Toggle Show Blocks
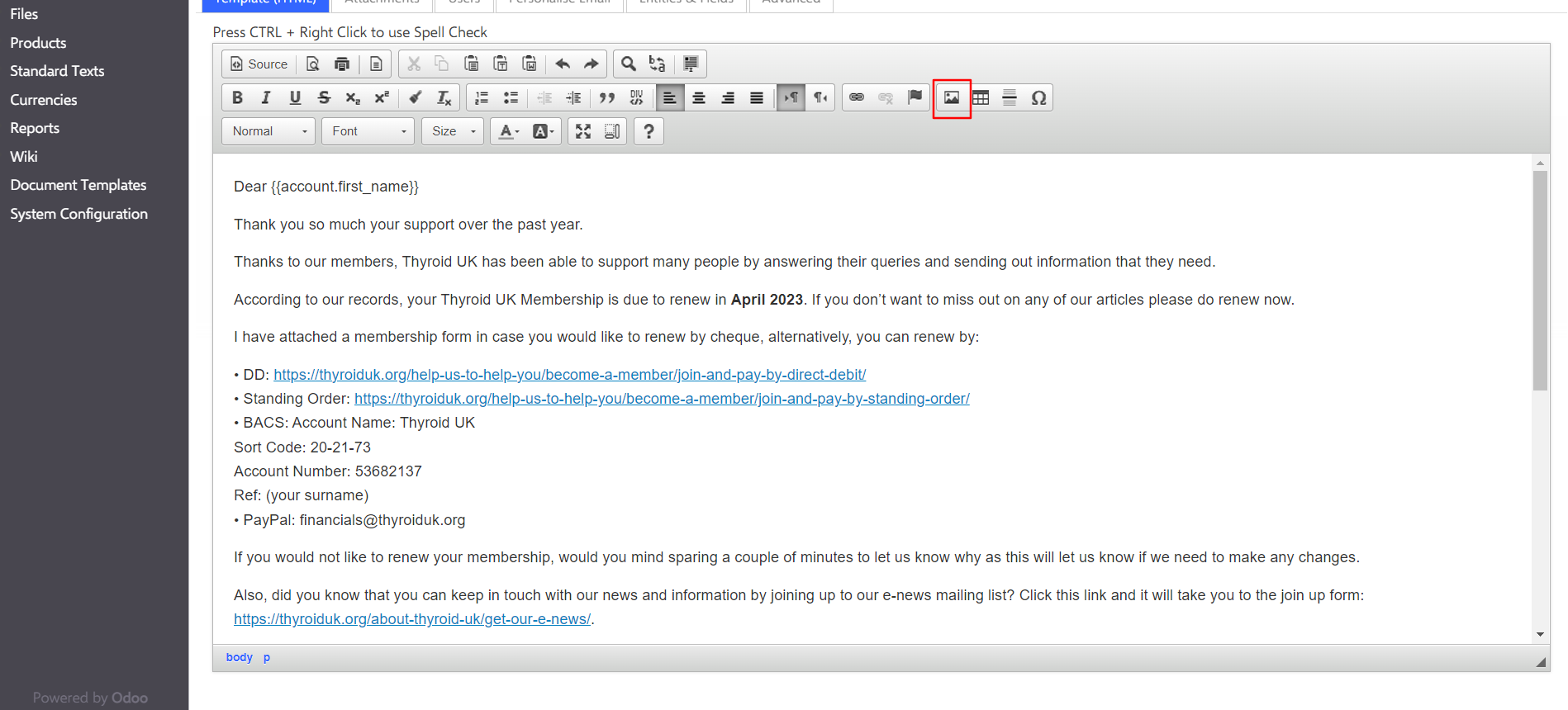 (612, 131)
